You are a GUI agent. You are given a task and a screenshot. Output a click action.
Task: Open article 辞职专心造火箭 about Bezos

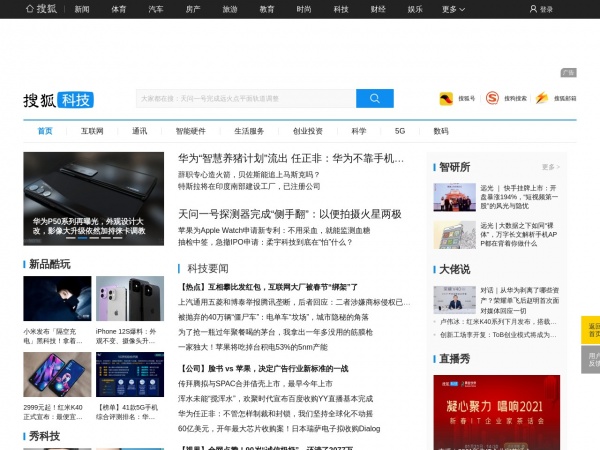pos(249,174)
